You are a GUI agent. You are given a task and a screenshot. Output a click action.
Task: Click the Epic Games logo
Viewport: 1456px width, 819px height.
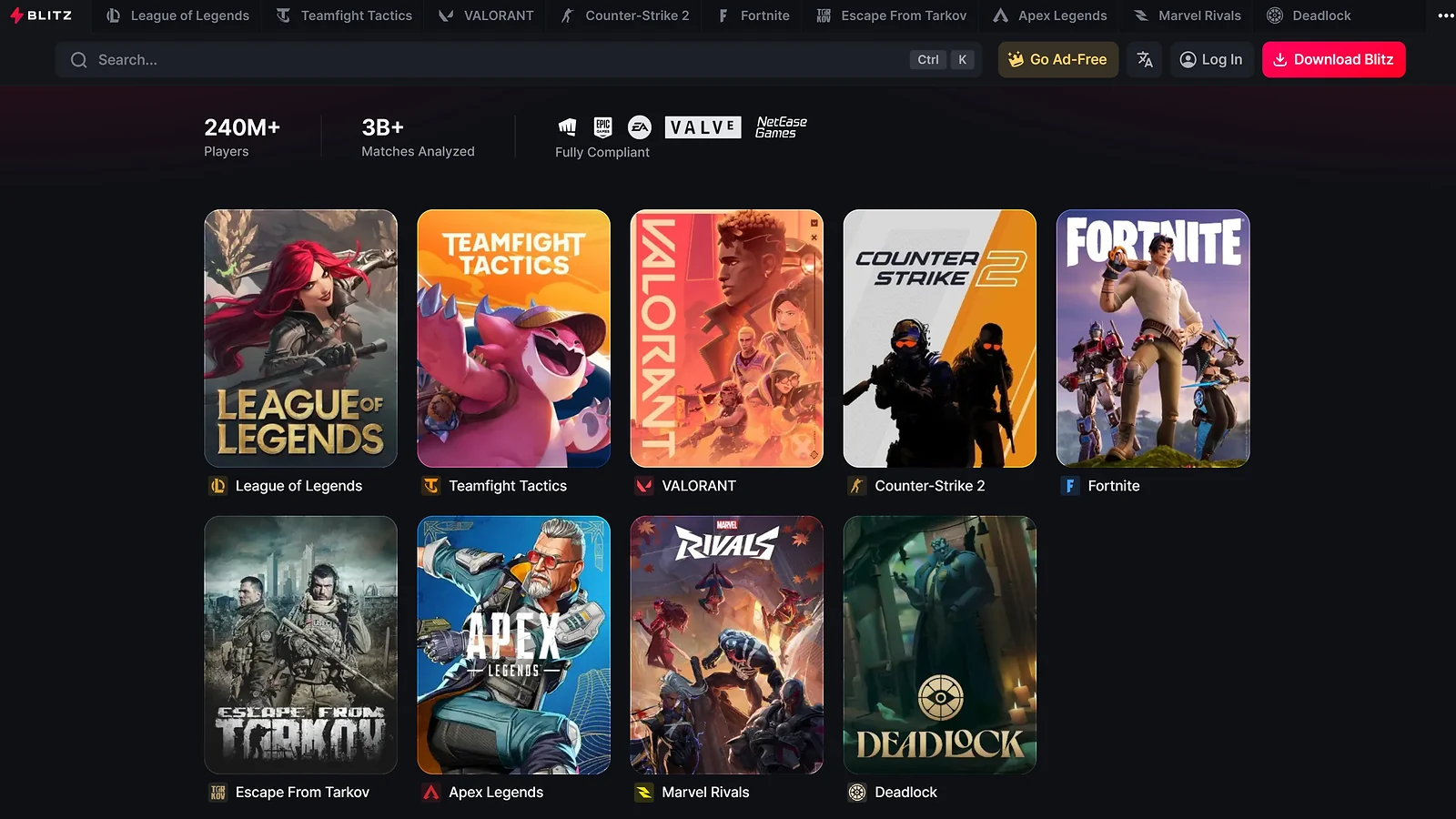602,127
